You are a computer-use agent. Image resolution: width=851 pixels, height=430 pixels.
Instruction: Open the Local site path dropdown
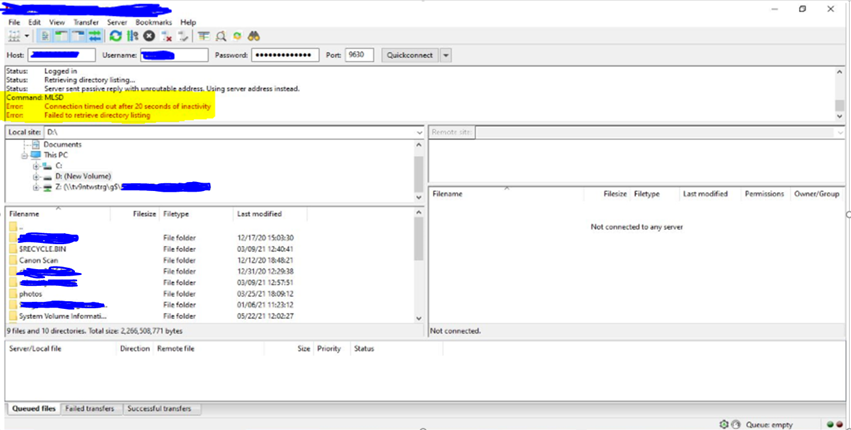click(x=417, y=132)
